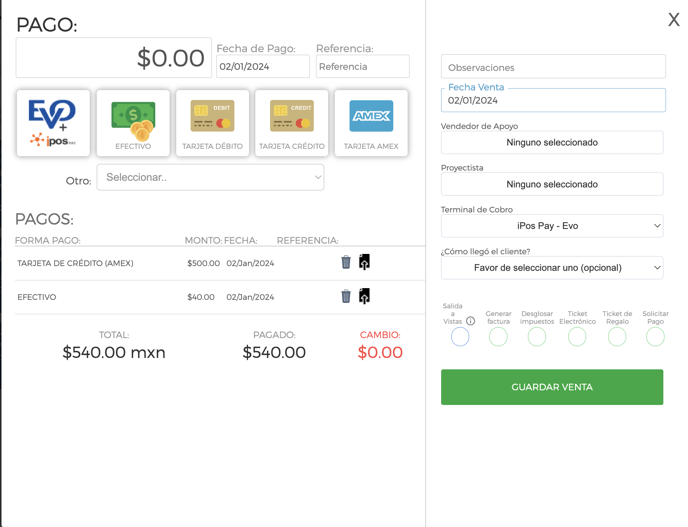Screen dimensions: 688x527
Task: Click upload icon for AMEX payment
Action: pos(364,262)
